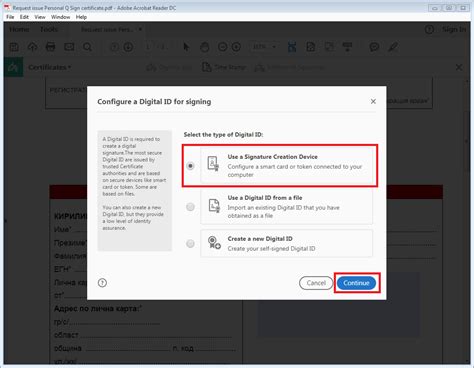Click the email envelope icon
Viewport: 474px width, 368px height.
(69, 47)
